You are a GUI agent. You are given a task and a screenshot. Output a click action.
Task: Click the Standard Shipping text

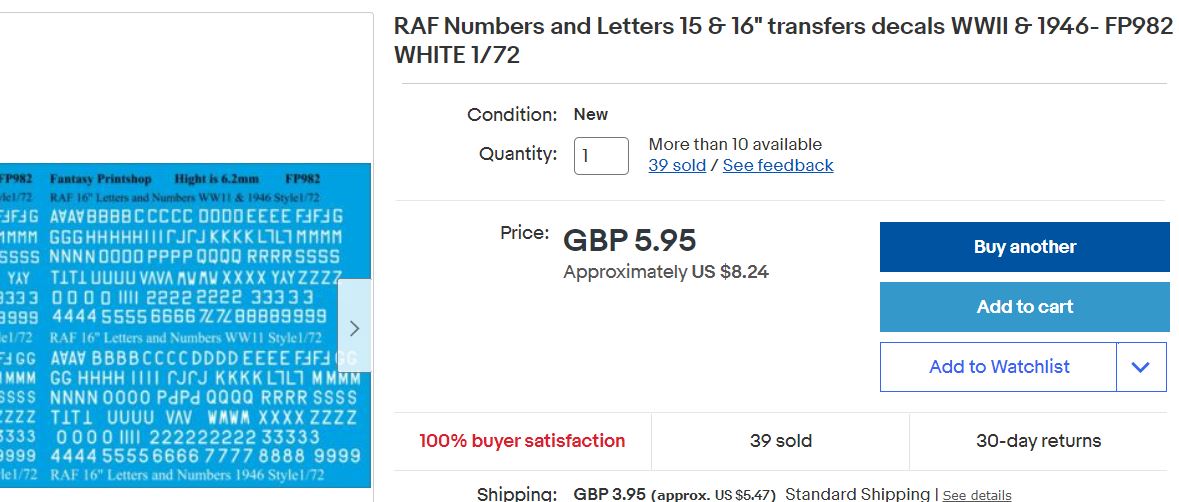(857, 495)
